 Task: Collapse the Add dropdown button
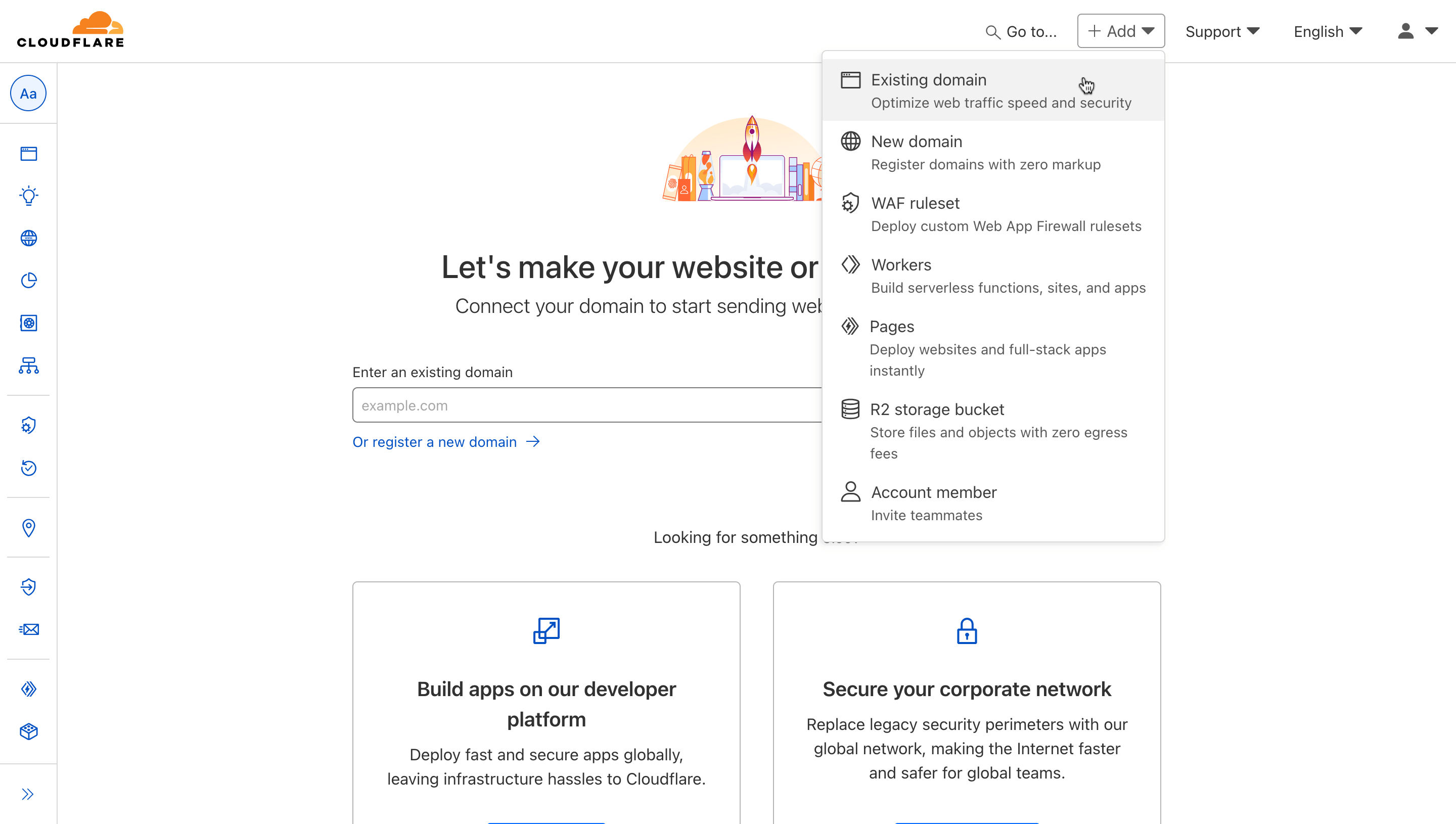tap(1120, 31)
